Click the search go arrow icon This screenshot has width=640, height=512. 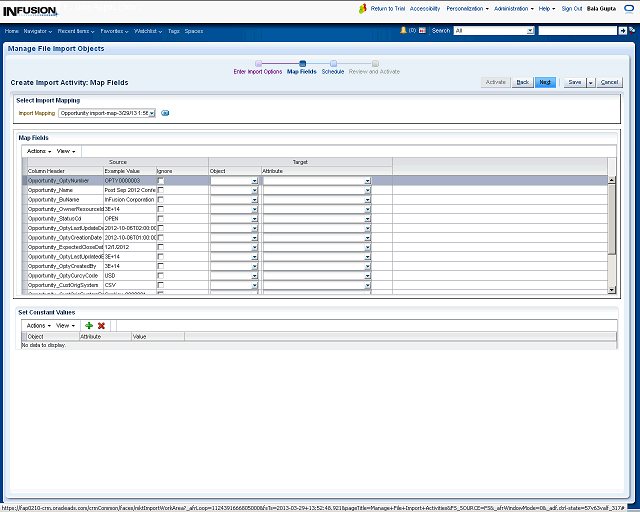(x=623, y=31)
